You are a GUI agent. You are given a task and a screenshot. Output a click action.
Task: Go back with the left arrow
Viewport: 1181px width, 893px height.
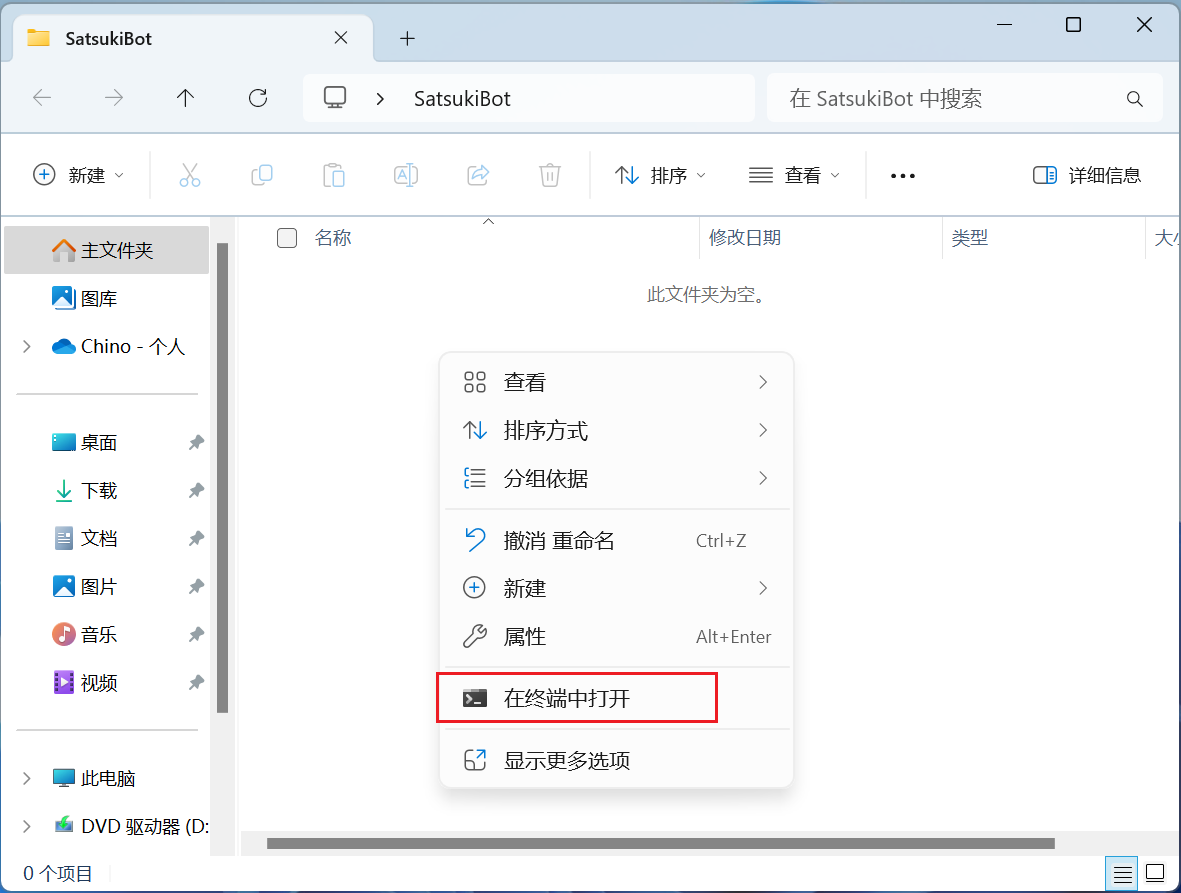(42, 98)
